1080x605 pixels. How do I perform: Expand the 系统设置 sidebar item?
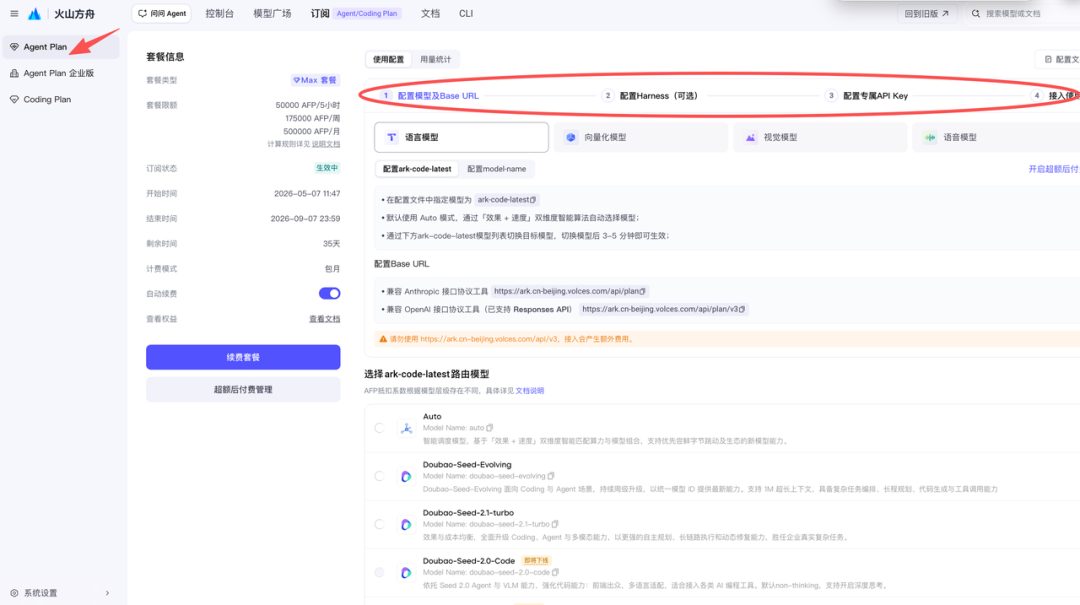(59, 593)
